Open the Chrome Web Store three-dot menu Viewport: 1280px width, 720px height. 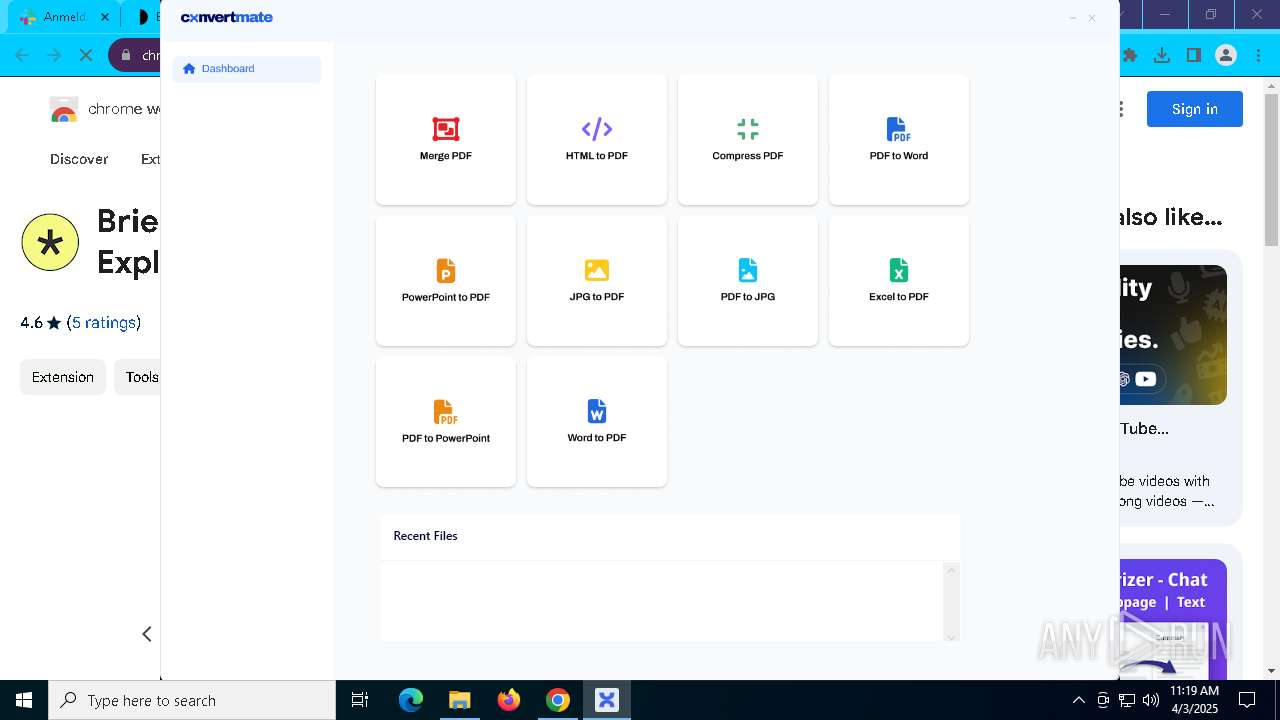[x=1122, y=109]
